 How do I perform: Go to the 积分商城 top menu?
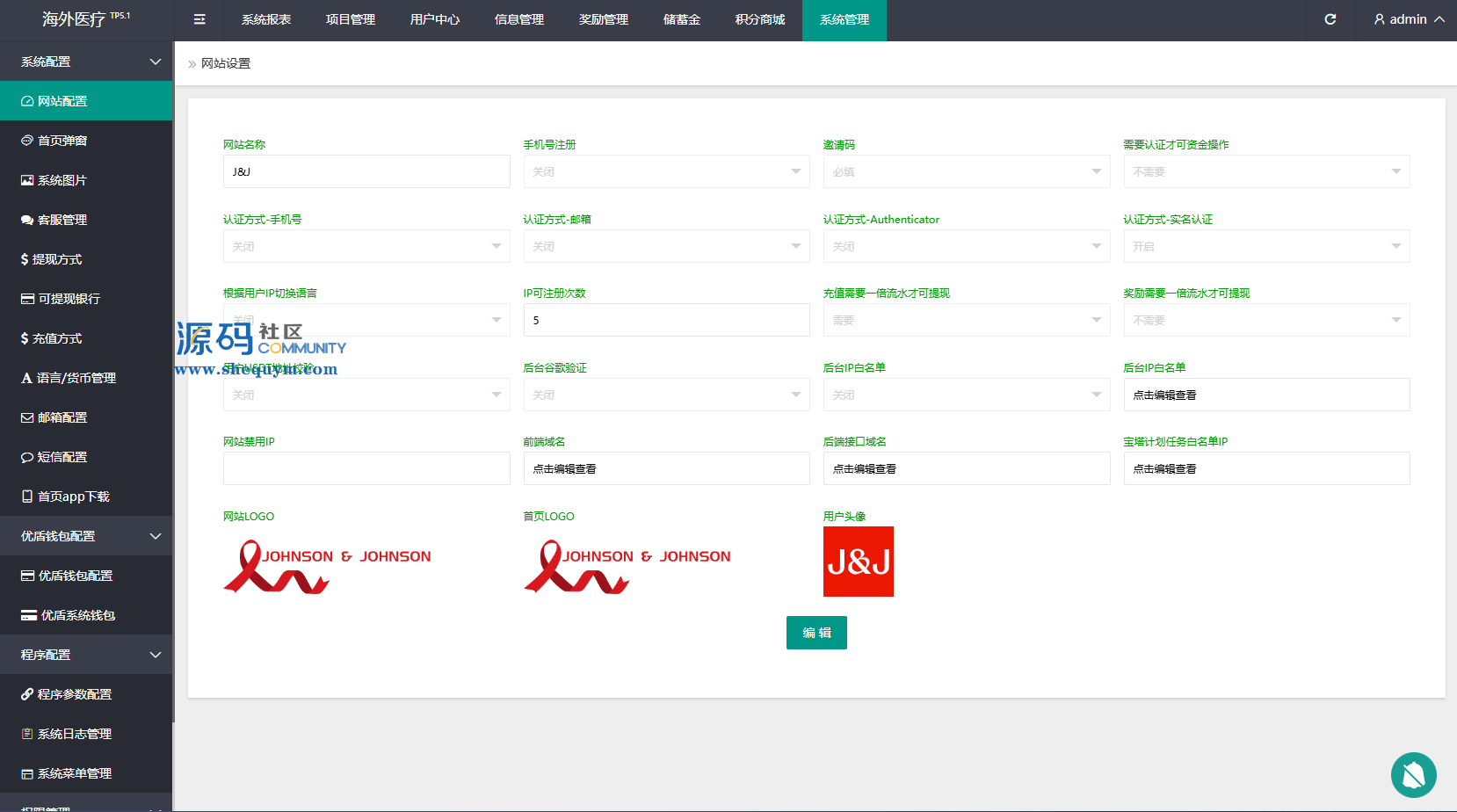(x=760, y=19)
